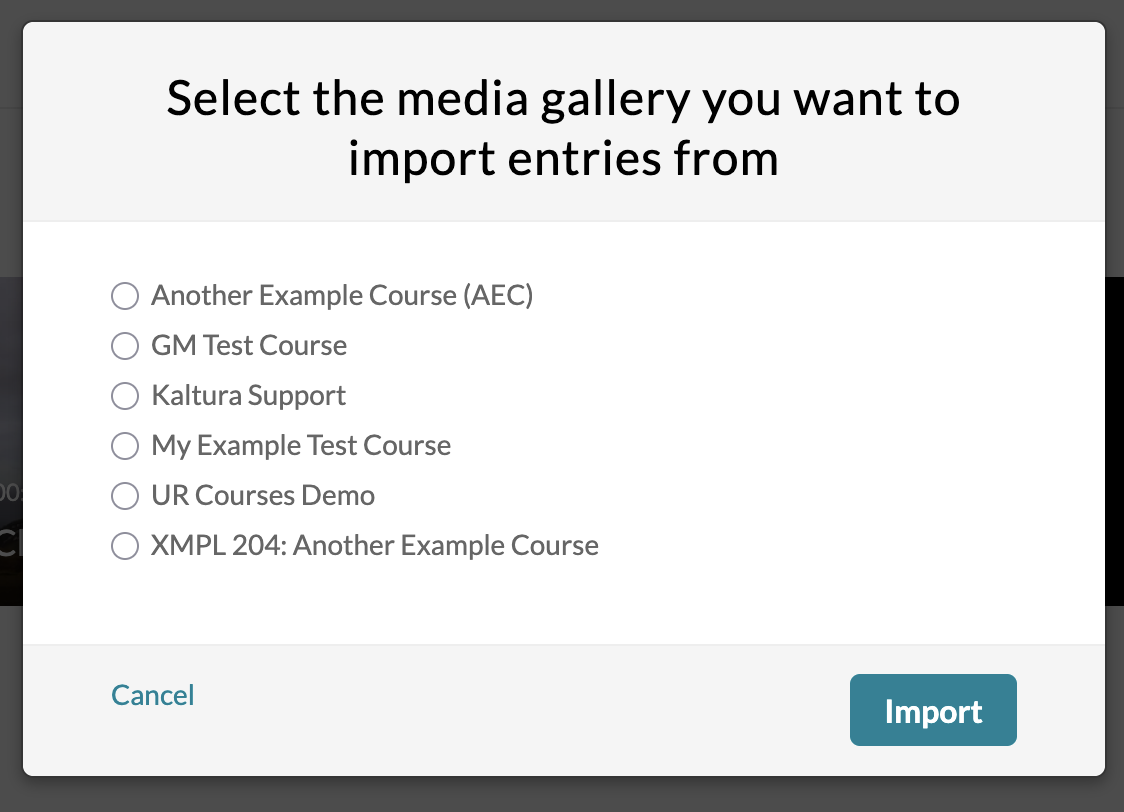
Task: Select the Another Example Course (AEC) radio button
Action: (x=125, y=296)
